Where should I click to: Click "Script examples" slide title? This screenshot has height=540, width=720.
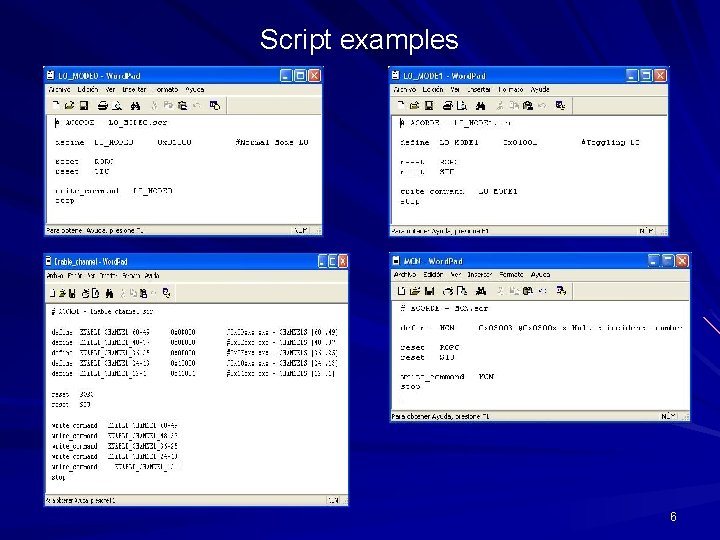pos(359,39)
